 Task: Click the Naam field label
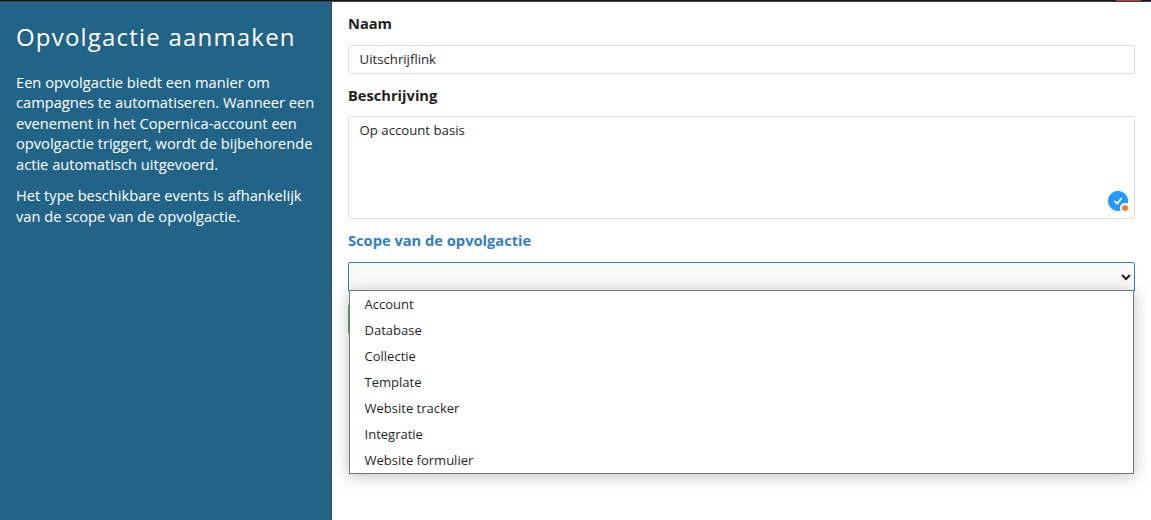pos(370,22)
